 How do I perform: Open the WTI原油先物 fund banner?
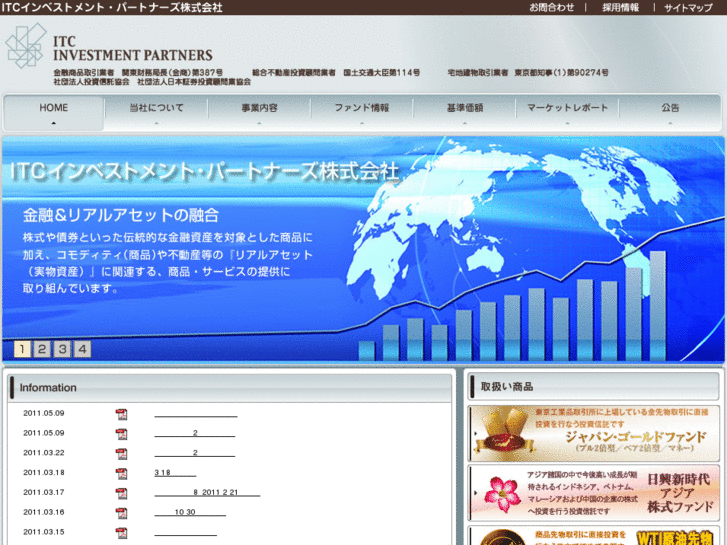tap(593, 536)
